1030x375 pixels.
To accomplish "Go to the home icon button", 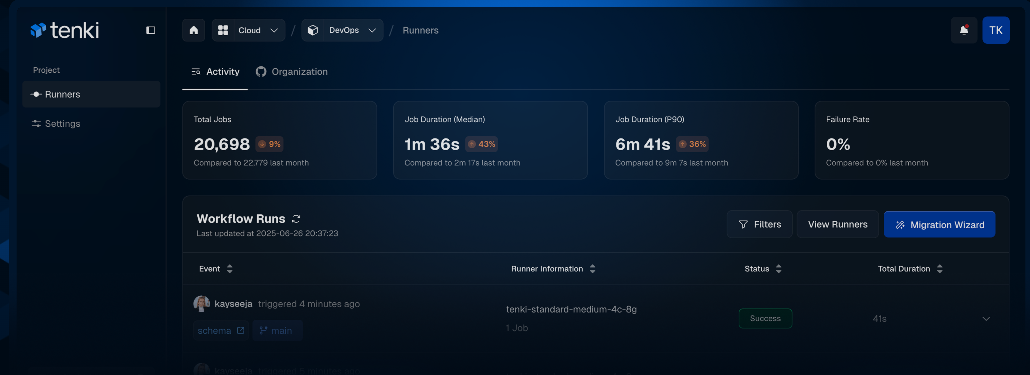I will coord(194,30).
